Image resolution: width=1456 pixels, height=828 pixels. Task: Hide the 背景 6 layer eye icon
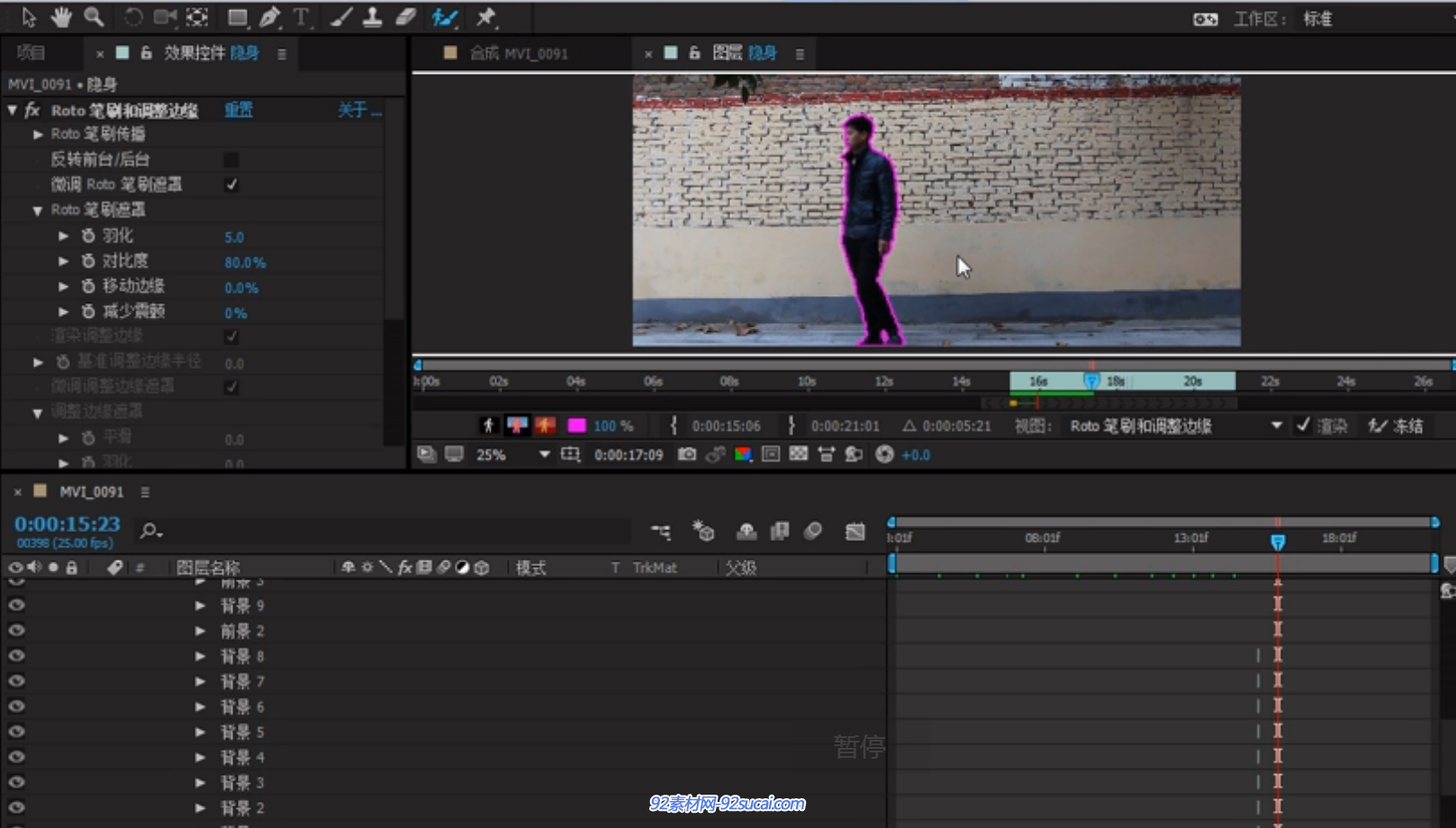point(16,706)
